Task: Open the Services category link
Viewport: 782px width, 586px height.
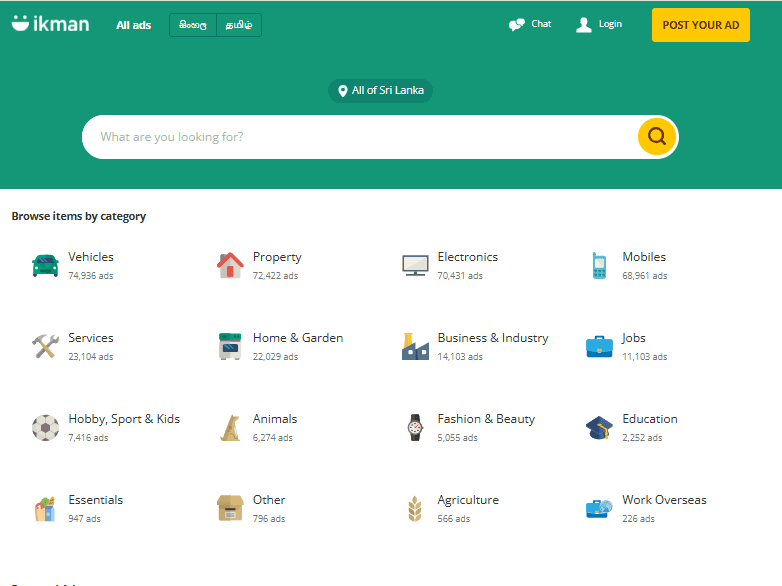Action: click(91, 338)
